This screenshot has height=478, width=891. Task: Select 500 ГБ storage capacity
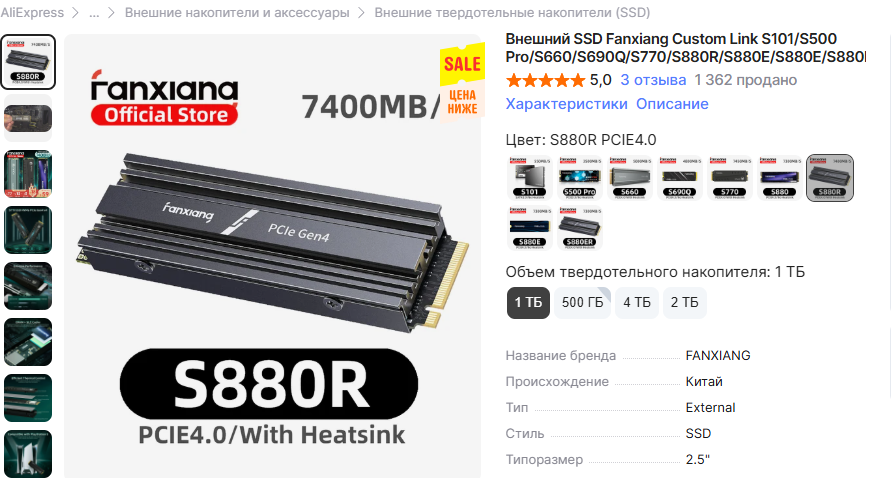pos(582,302)
